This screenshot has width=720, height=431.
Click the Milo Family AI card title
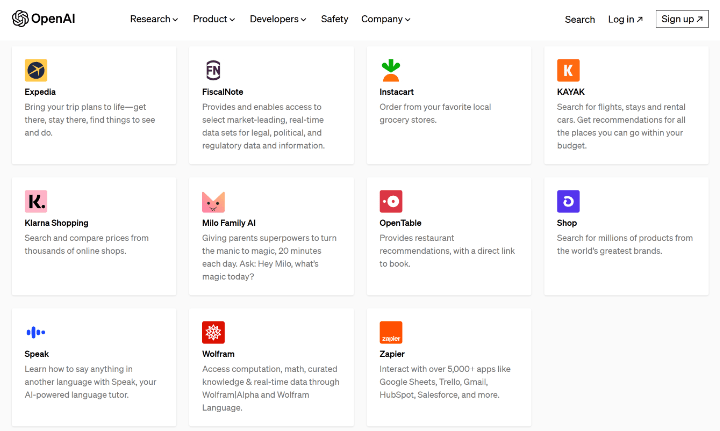(x=229, y=223)
